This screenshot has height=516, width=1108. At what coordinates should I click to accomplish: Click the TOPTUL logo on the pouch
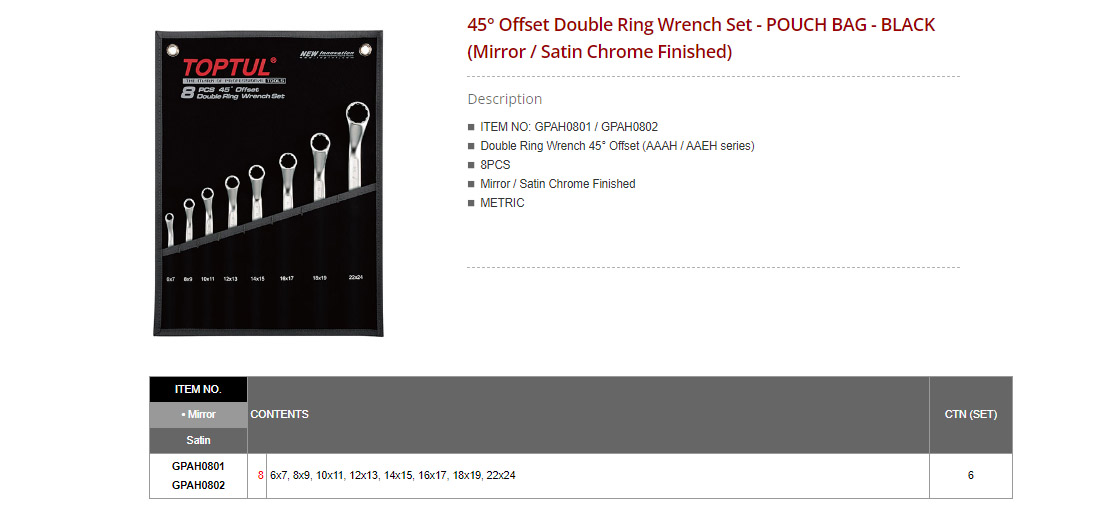(x=227, y=68)
